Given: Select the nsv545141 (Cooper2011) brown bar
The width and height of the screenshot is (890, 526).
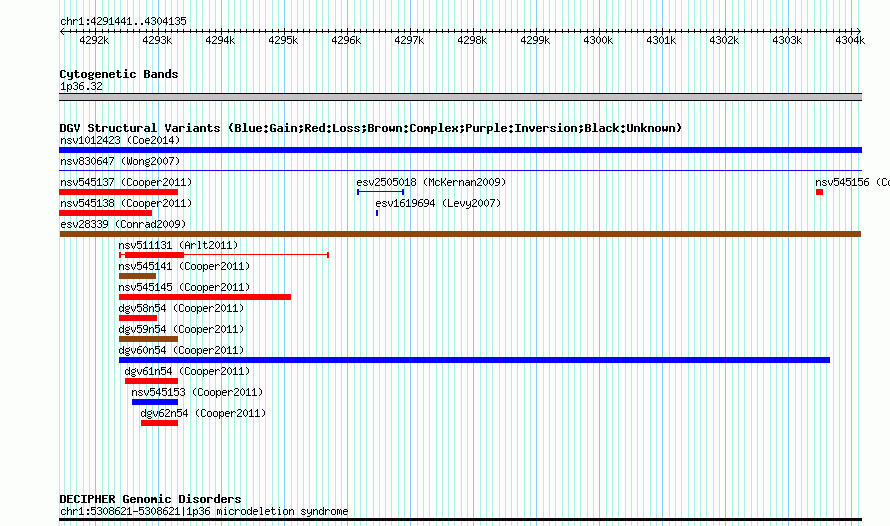Looking at the screenshot, I should point(137,276).
